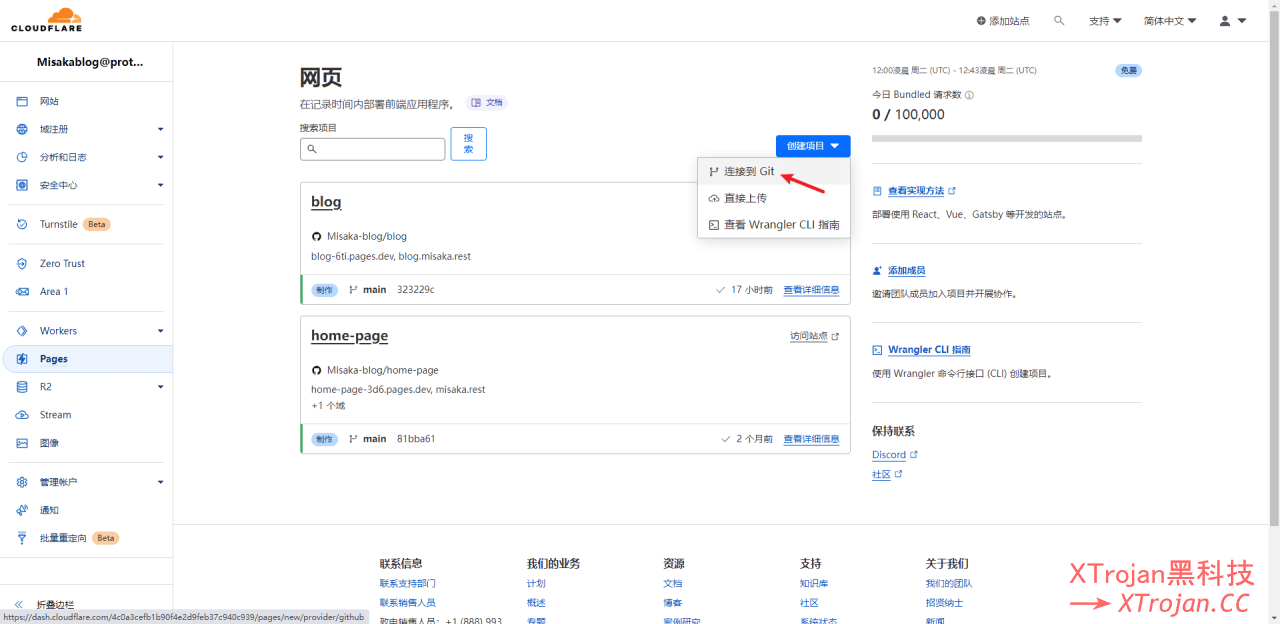Select the R2 storage sidebar icon
This screenshot has width=1280, height=624.
[x=21, y=386]
